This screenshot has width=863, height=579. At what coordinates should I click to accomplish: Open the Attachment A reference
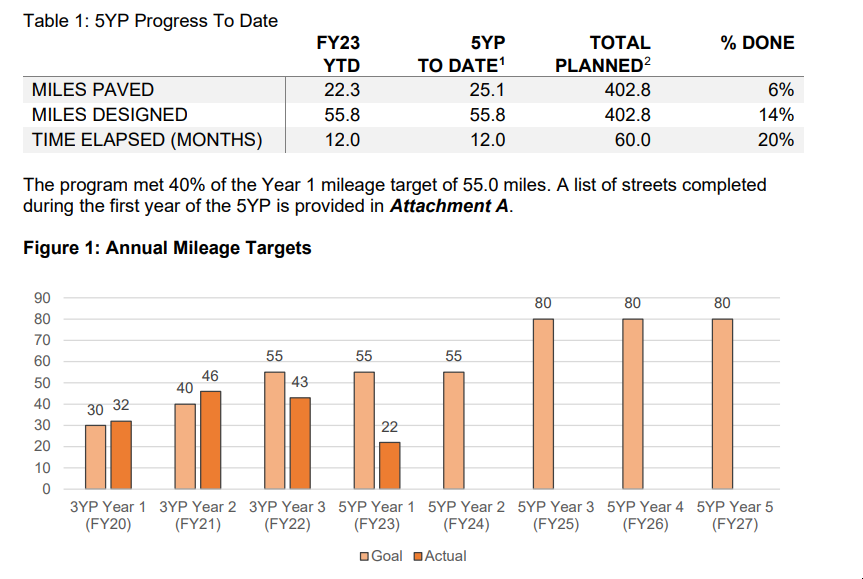[x=448, y=207]
